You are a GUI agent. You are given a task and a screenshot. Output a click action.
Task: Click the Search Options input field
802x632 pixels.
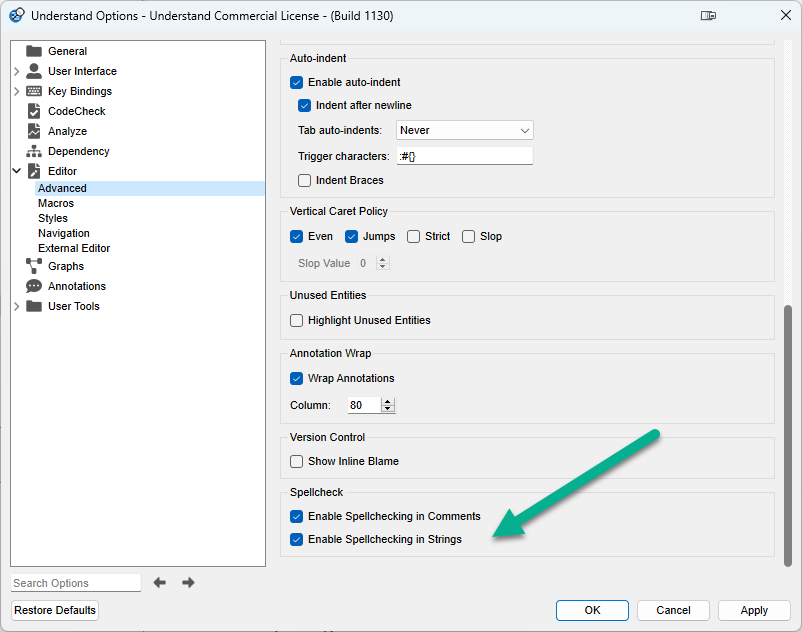tap(76, 583)
